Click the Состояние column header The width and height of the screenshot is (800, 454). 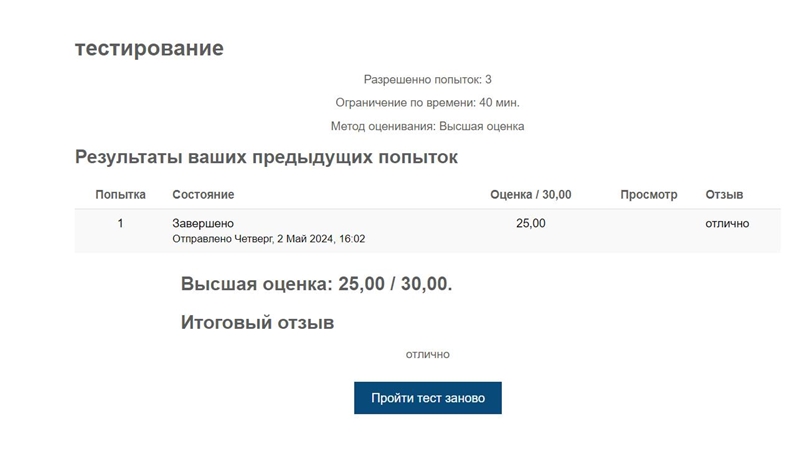click(203, 194)
